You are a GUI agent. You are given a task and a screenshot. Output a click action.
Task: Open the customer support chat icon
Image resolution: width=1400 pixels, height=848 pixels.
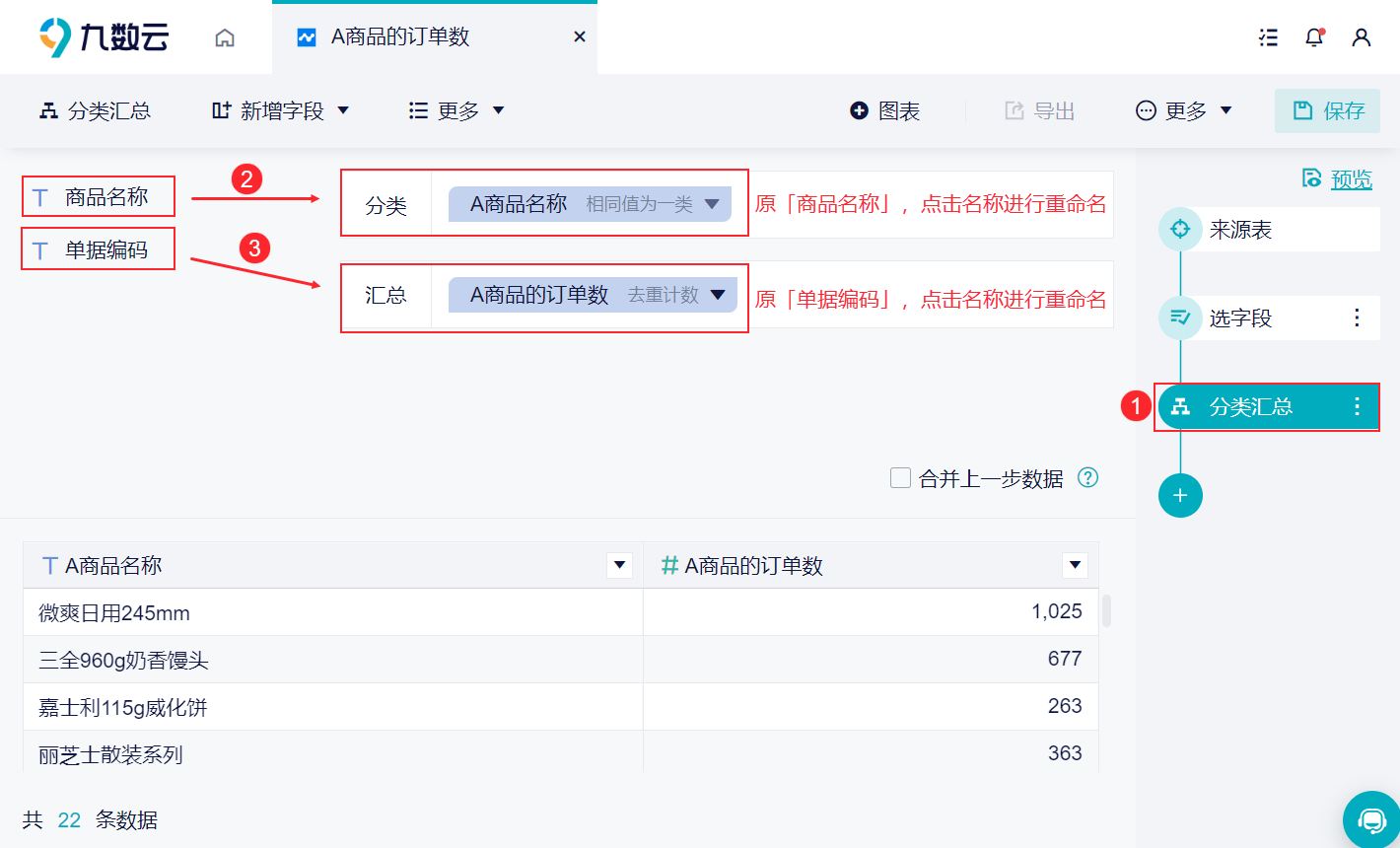pyautogui.click(x=1371, y=819)
